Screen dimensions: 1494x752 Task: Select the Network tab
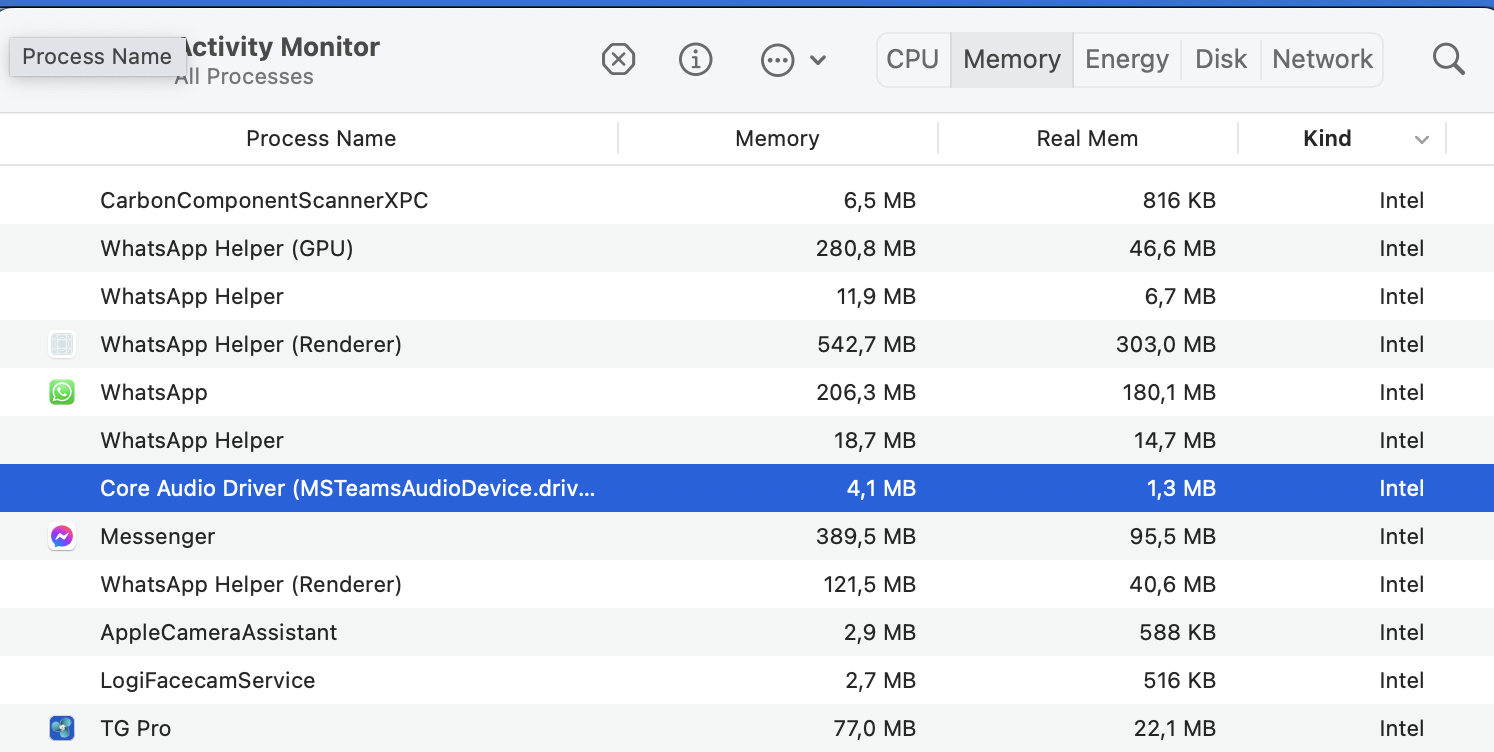tap(1322, 60)
